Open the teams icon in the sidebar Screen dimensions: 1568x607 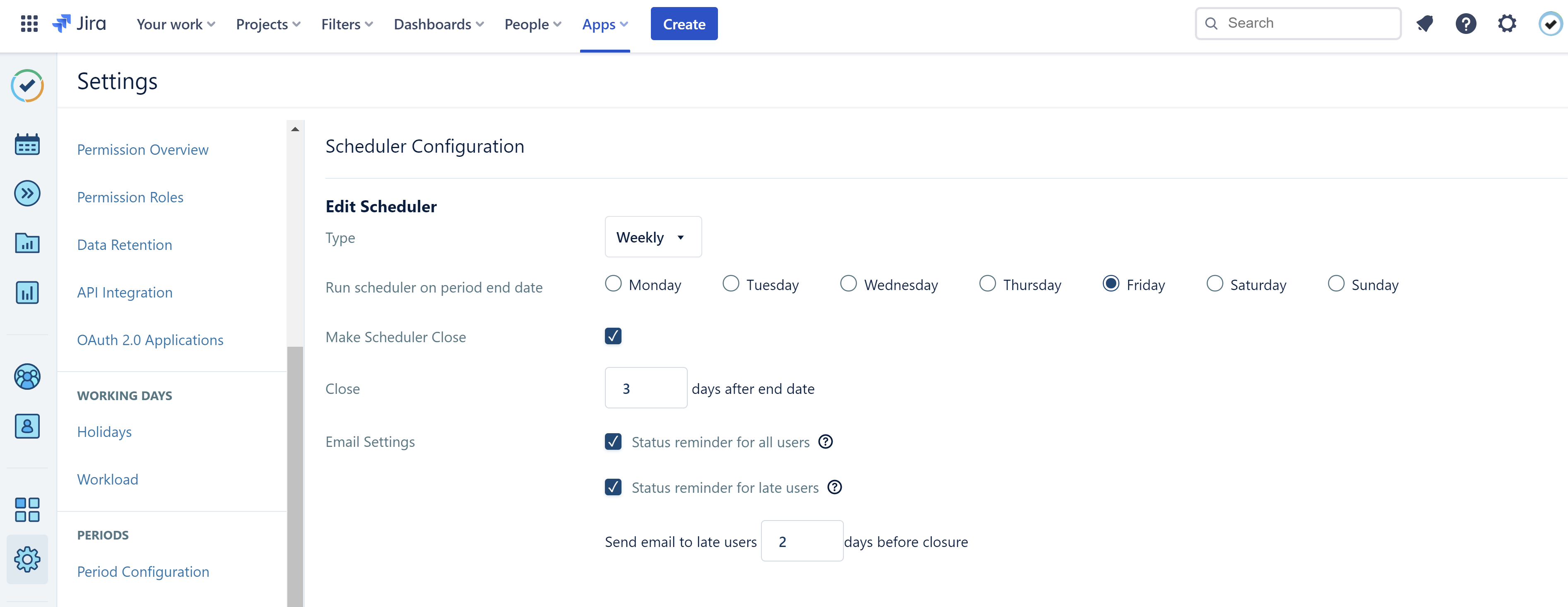pos(27,377)
